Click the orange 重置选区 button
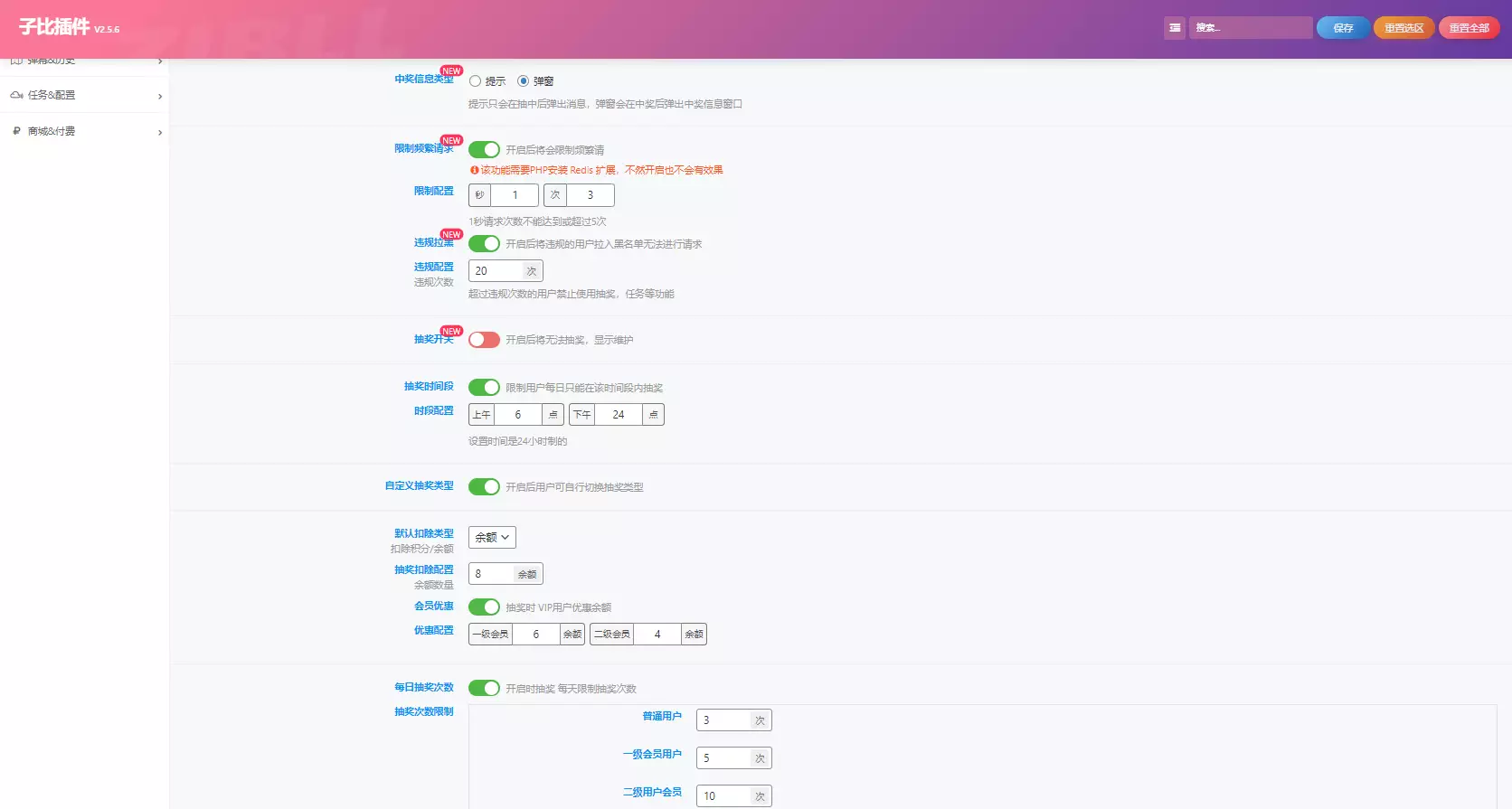This screenshot has height=809, width=1512. click(1403, 28)
